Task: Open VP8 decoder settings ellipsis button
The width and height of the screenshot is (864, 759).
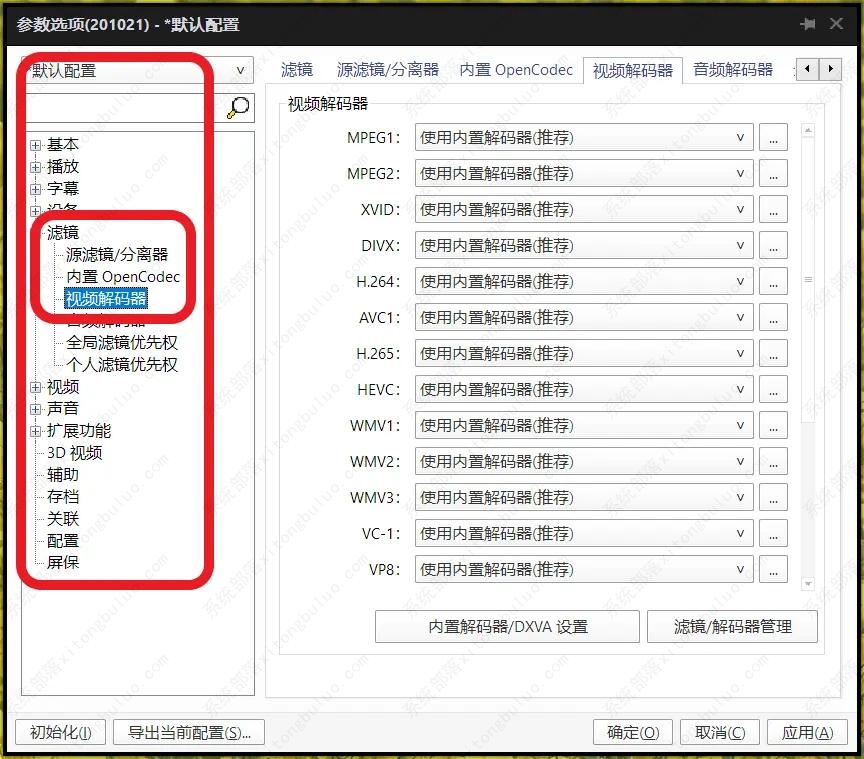Action: click(773, 570)
